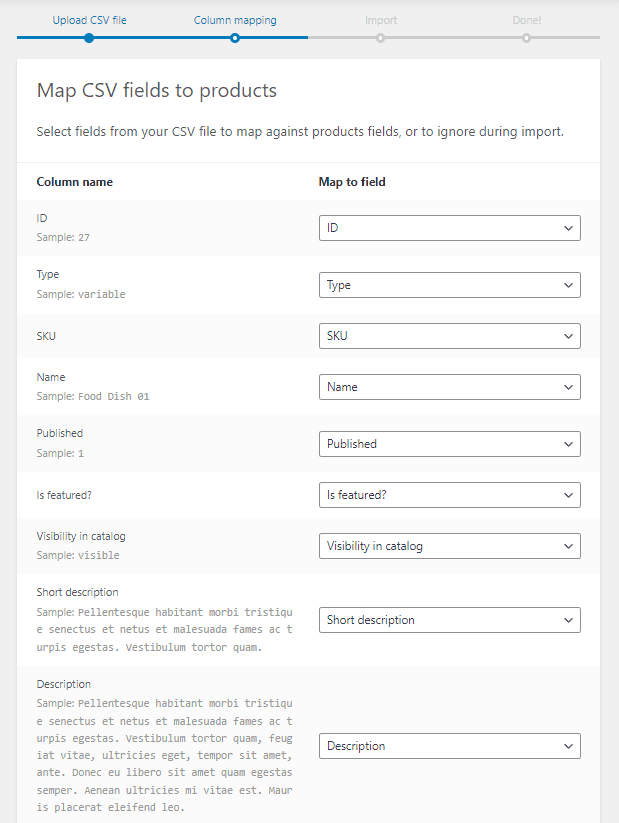Click the Column name header
The width and height of the screenshot is (619, 823).
click(74, 181)
